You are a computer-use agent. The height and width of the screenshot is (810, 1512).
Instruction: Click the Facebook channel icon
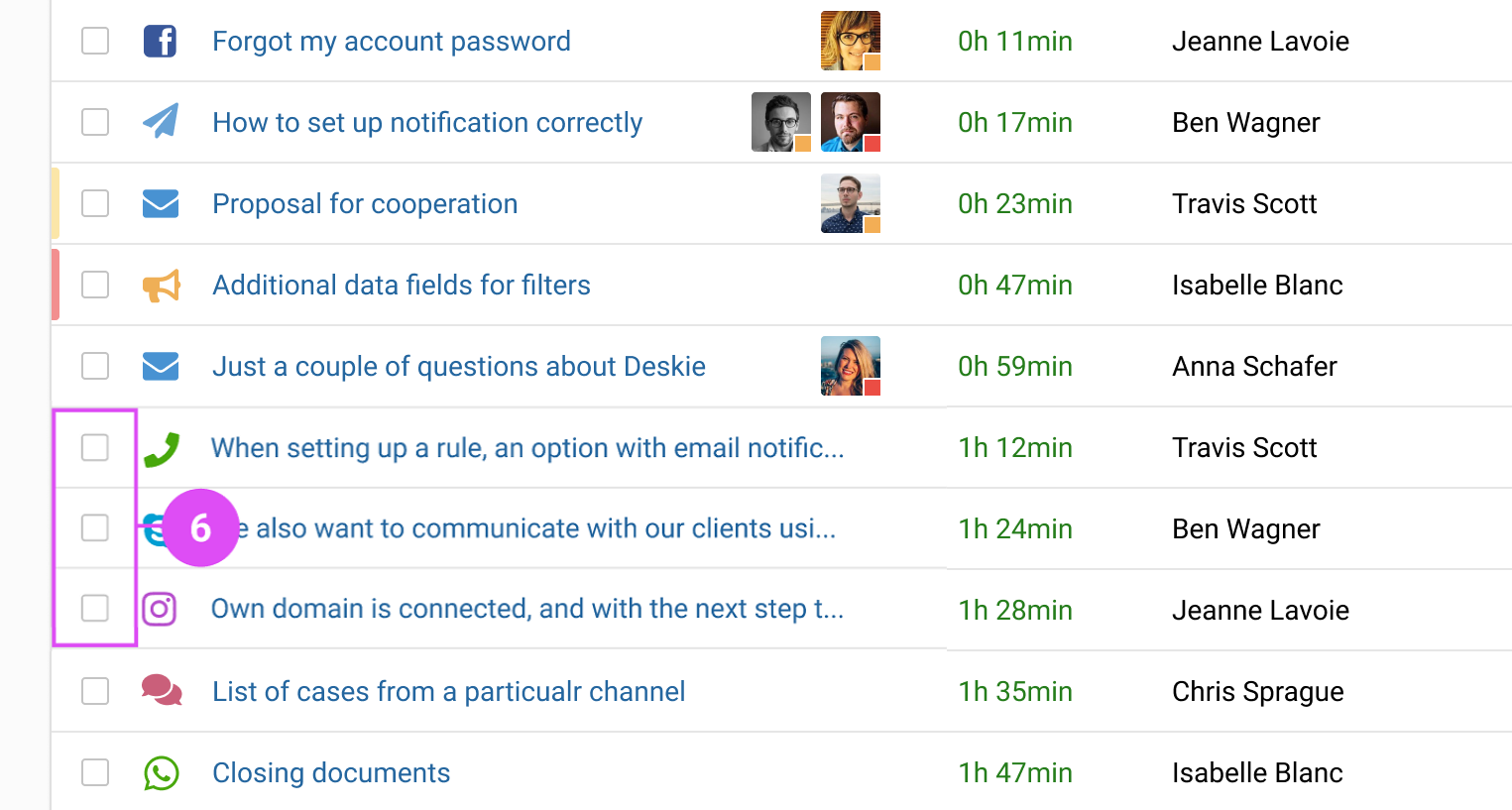pos(160,42)
